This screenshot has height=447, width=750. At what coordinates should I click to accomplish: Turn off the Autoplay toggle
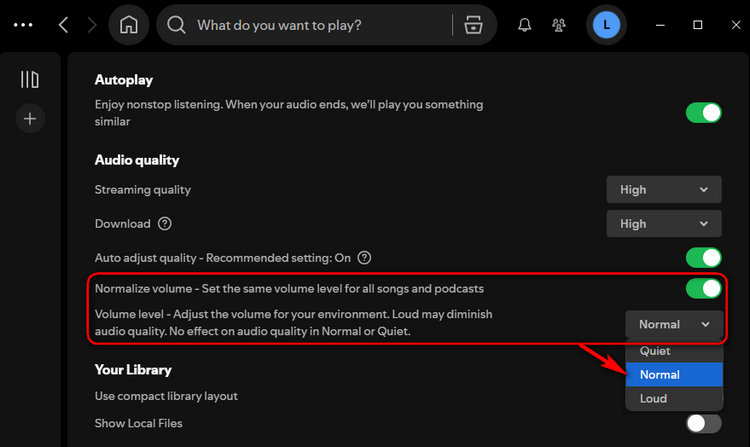coord(704,113)
